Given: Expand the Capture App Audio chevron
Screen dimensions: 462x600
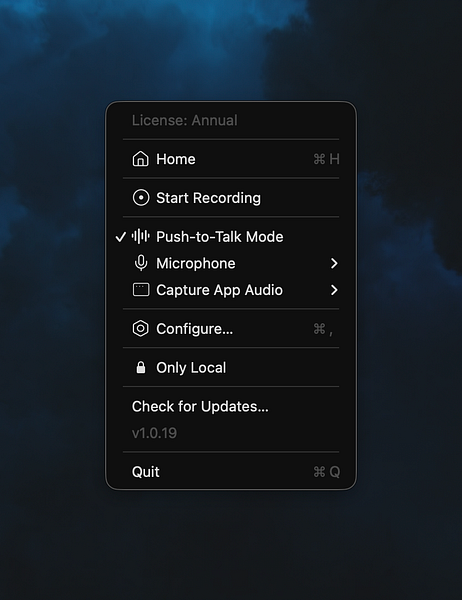Looking at the screenshot, I should (x=334, y=290).
